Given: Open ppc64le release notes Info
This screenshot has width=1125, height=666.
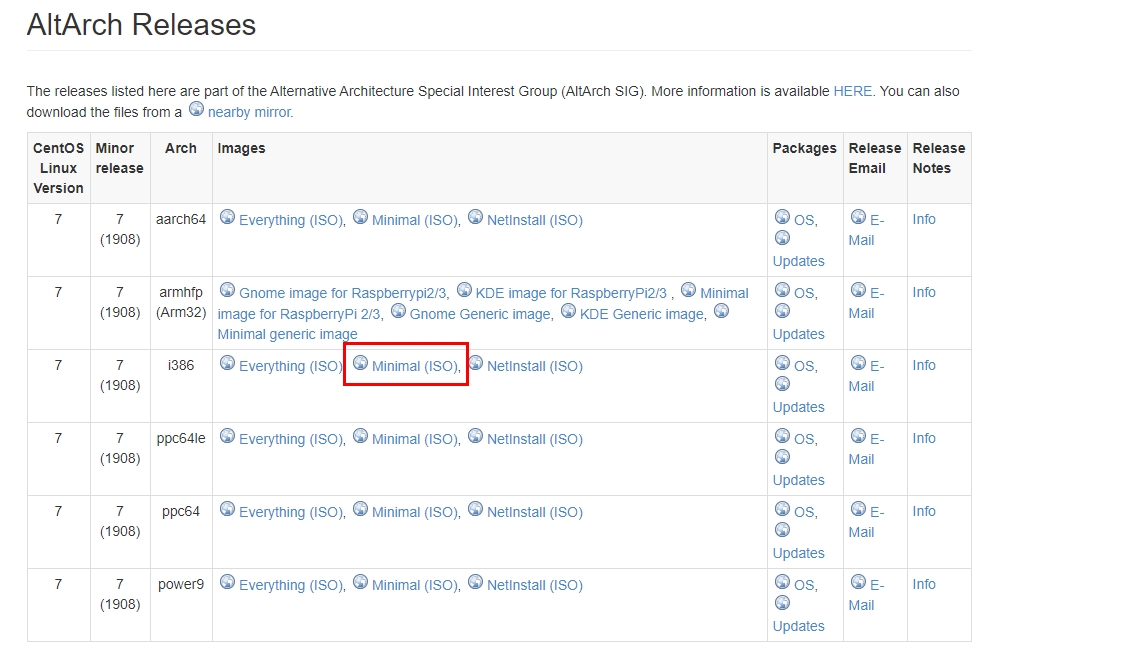Looking at the screenshot, I should coord(924,438).
